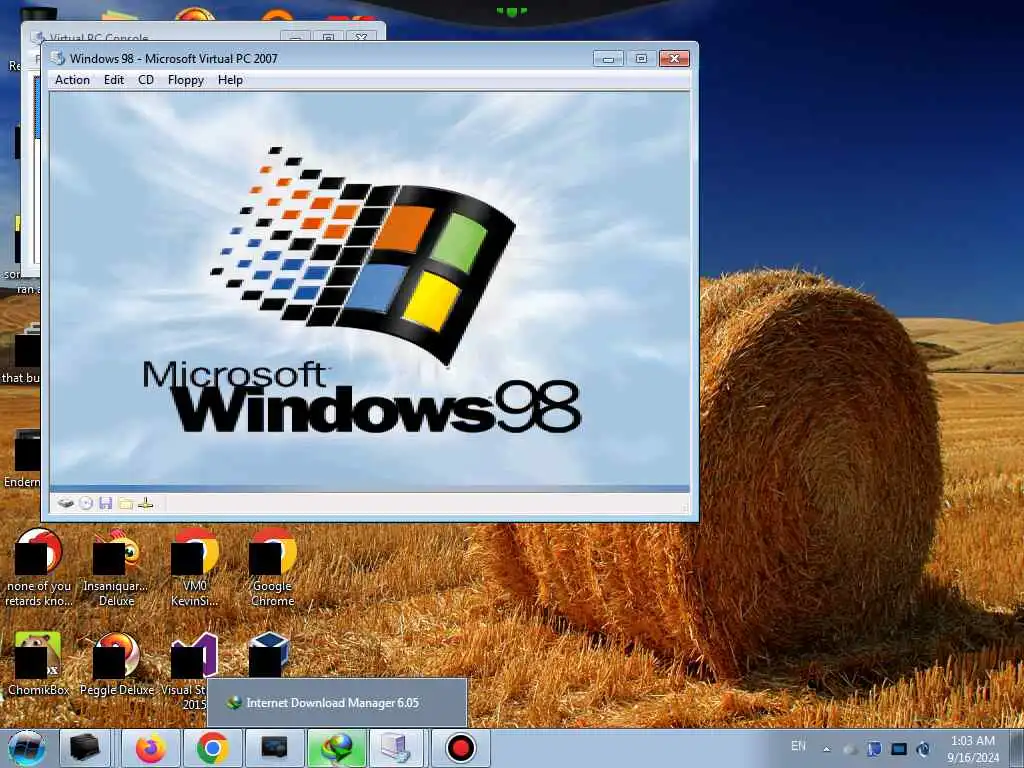Open the Edit menu
The width and height of the screenshot is (1024, 768).
[x=114, y=80]
